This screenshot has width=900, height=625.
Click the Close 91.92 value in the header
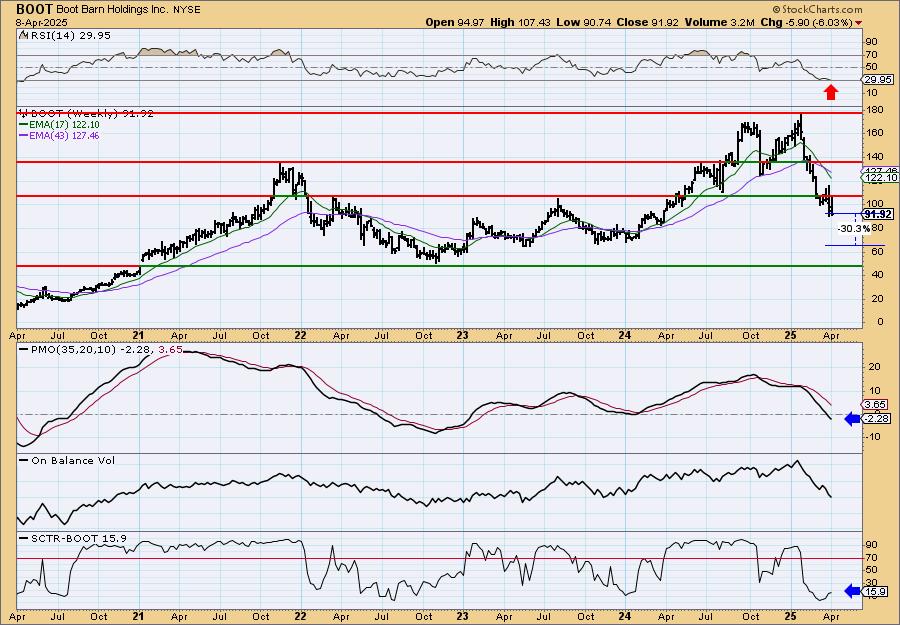[x=647, y=22]
